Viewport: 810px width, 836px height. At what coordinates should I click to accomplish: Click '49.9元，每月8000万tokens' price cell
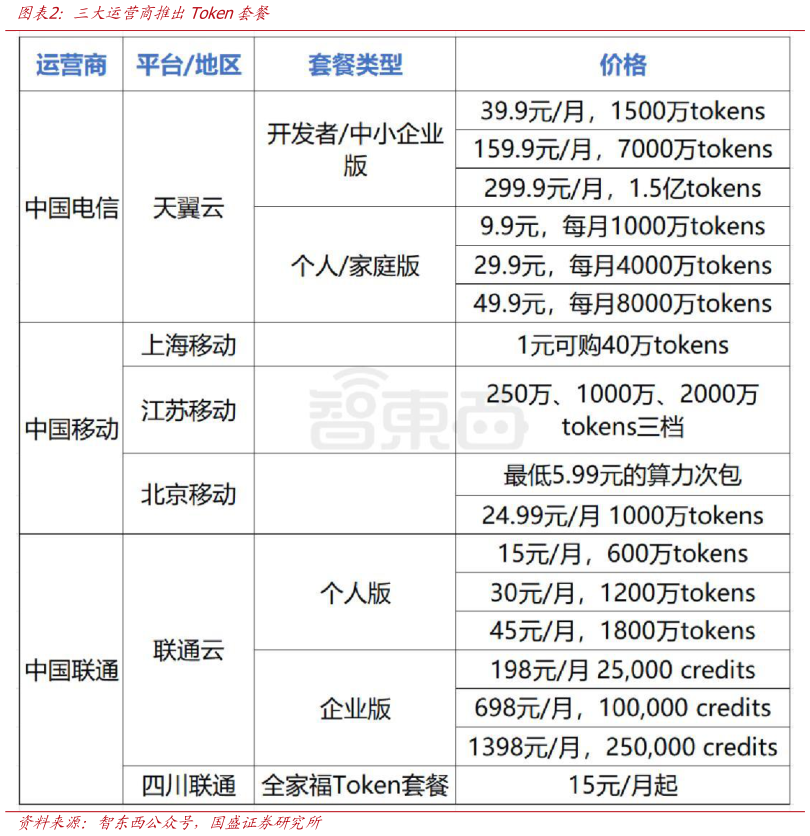click(x=623, y=303)
